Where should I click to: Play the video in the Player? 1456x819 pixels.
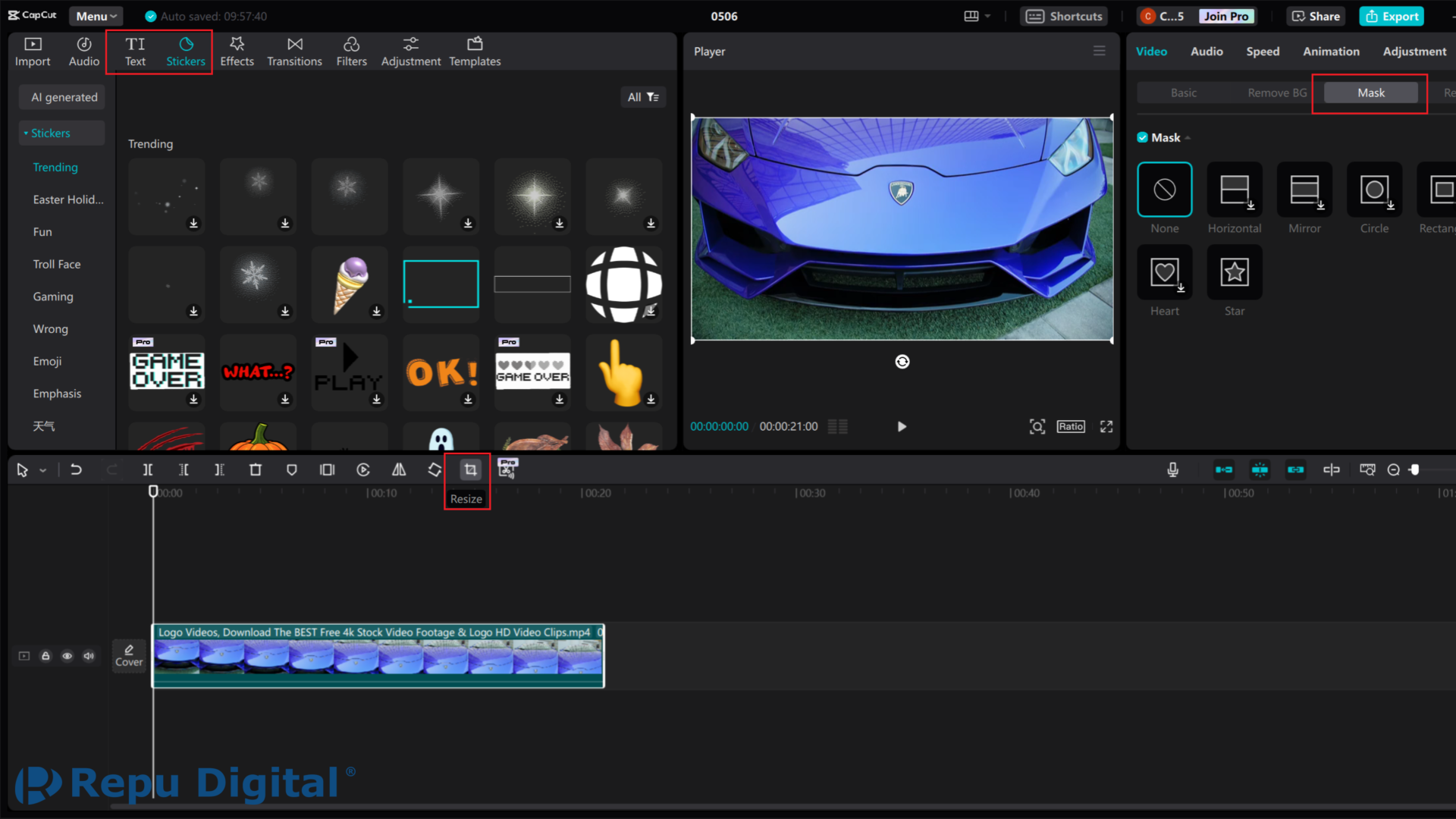902,427
